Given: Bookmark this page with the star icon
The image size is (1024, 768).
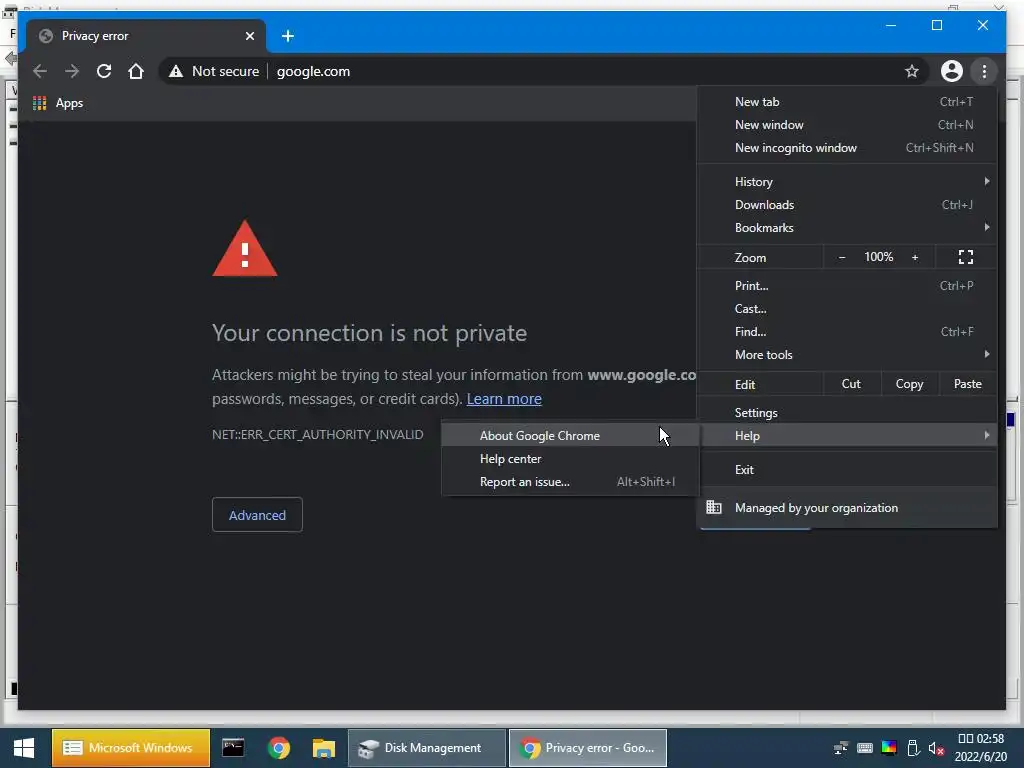Looking at the screenshot, I should [x=912, y=71].
